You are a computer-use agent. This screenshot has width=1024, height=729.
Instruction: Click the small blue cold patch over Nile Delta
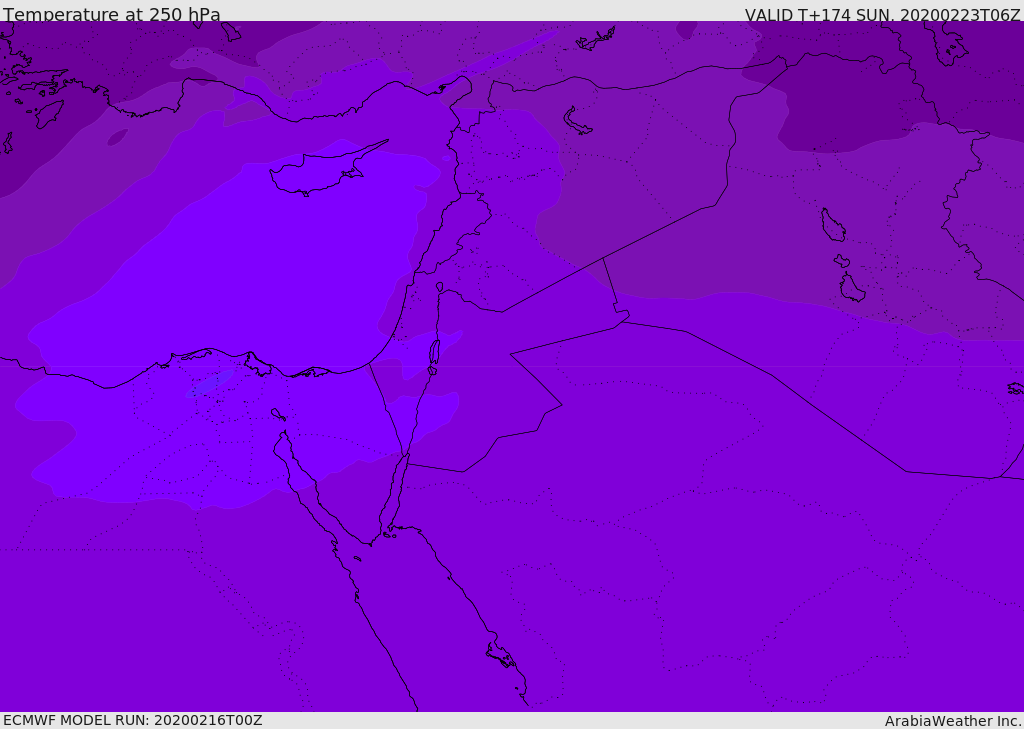[212, 382]
